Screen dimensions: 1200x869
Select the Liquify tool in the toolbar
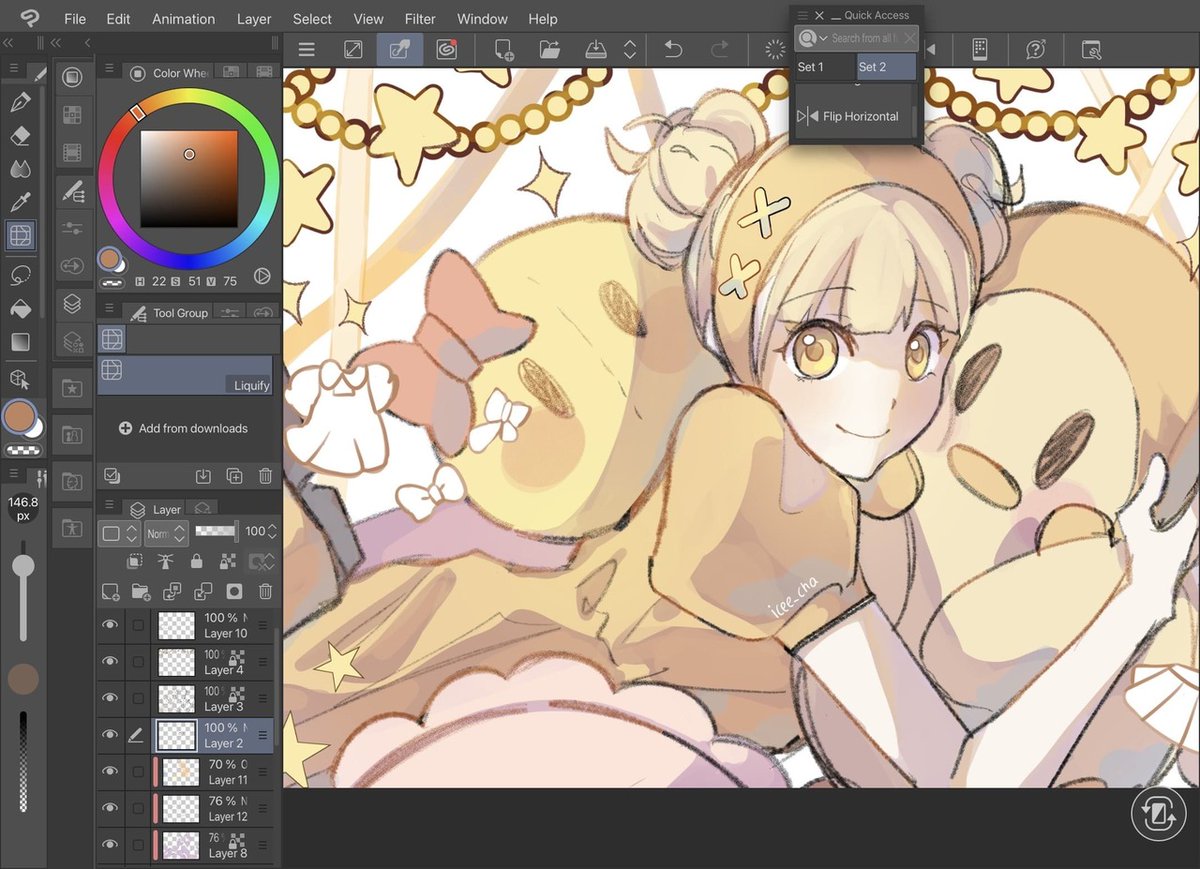pos(20,236)
